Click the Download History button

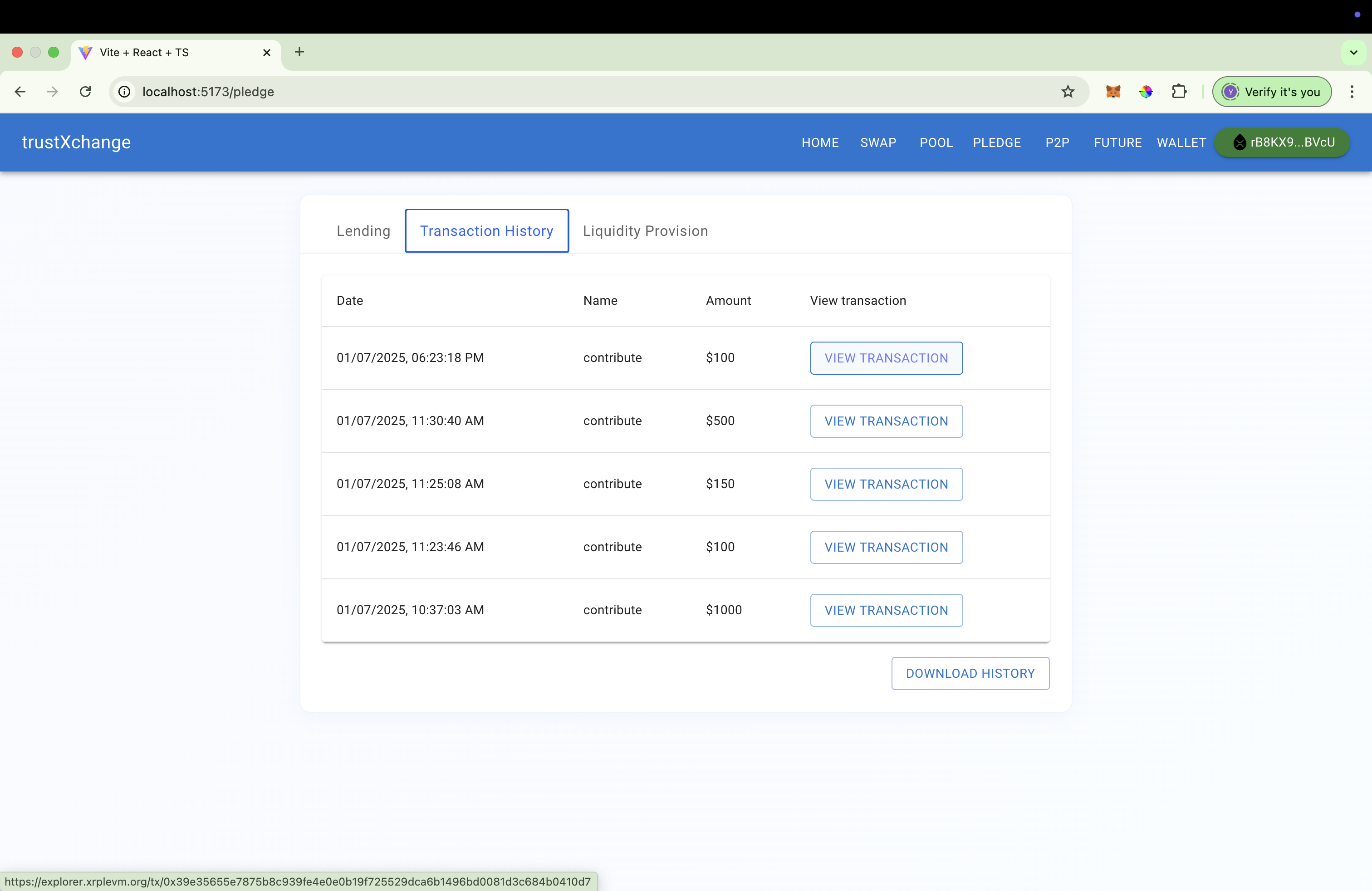[970, 673]
